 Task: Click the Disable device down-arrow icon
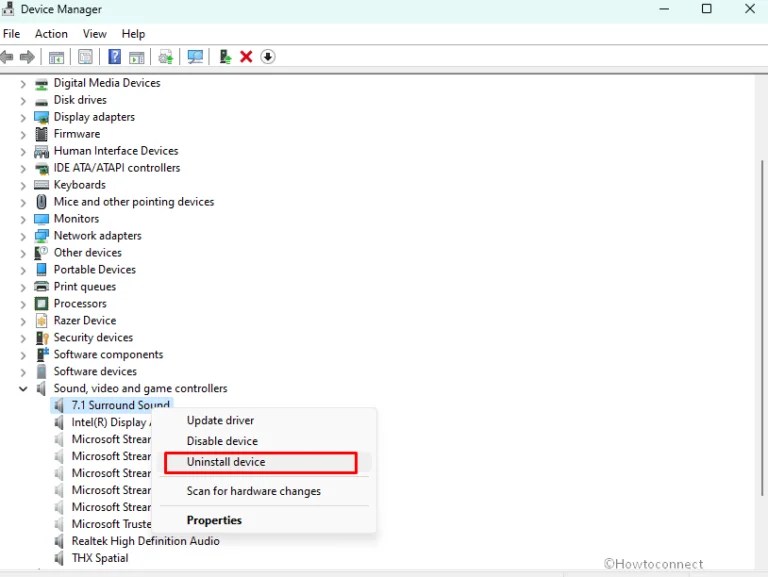[x=267, y=57]
